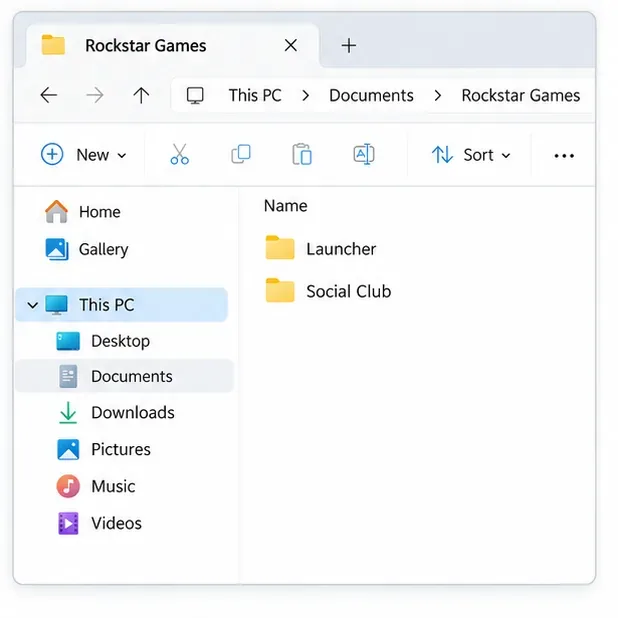Go up one folder level
The width and height of the screenshot is (618, 618).
[141, 95]
